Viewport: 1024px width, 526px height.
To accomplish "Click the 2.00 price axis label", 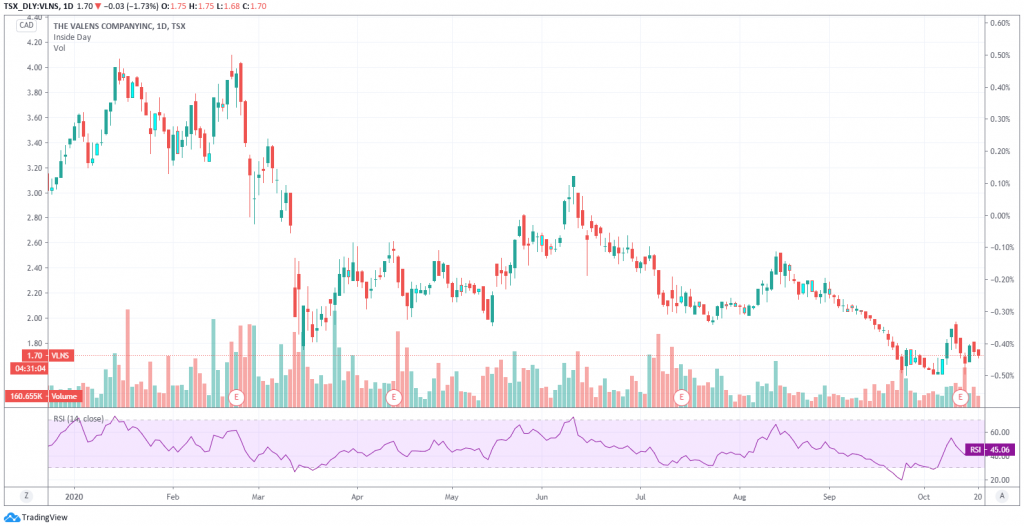I will pyautogui.click(x=33, y=318).
